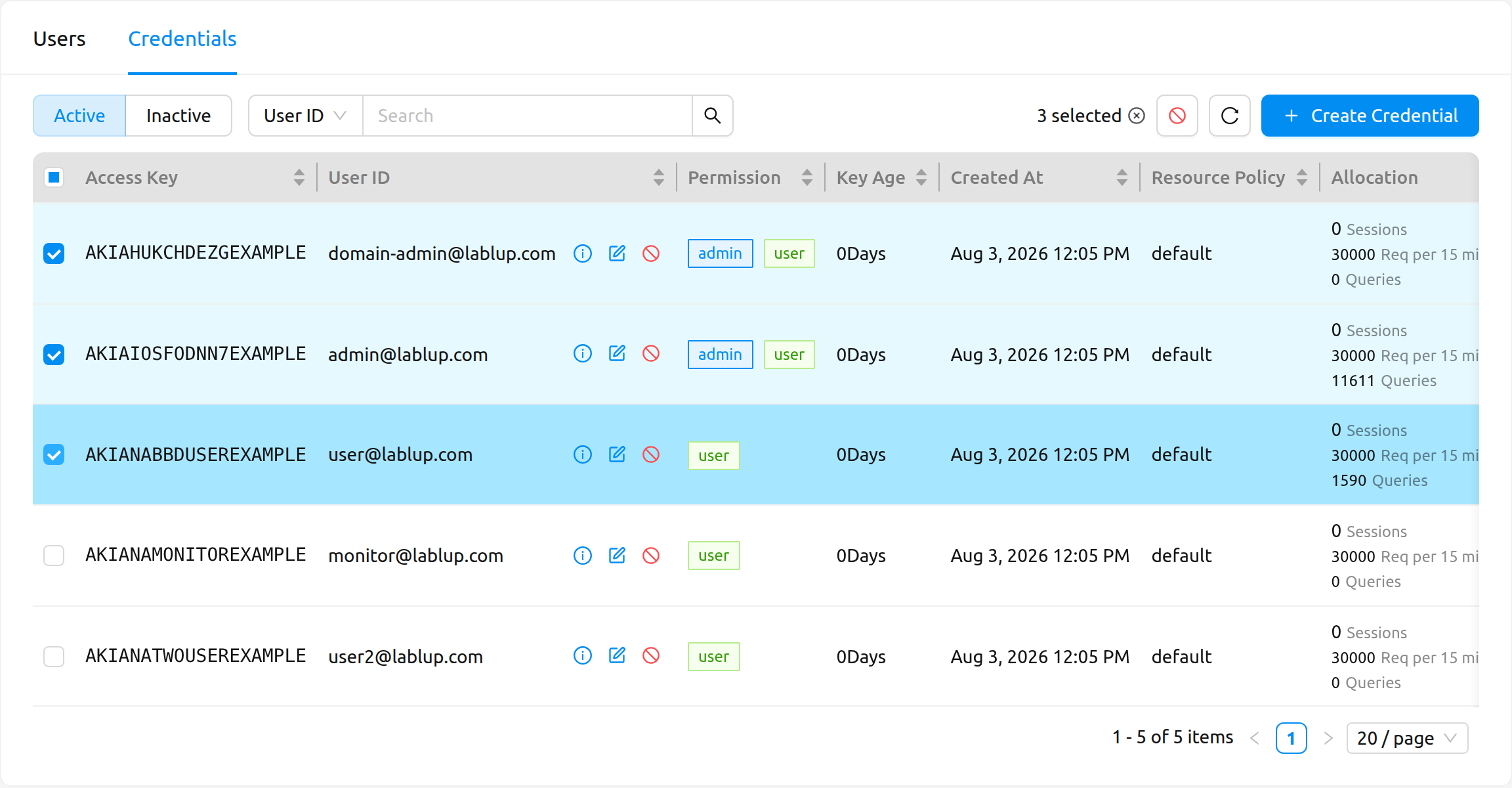The image size is (1512, 788).
Task: Toggle the select-all header checkbox
Action: 54,177
